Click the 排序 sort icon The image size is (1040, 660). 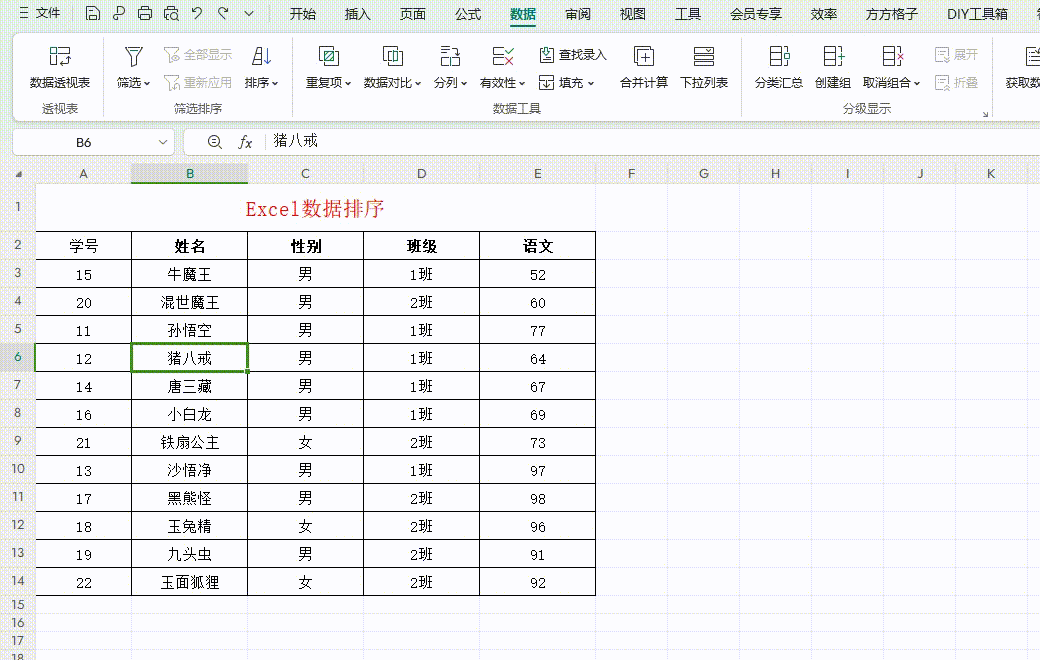click(x=261, y=57)
